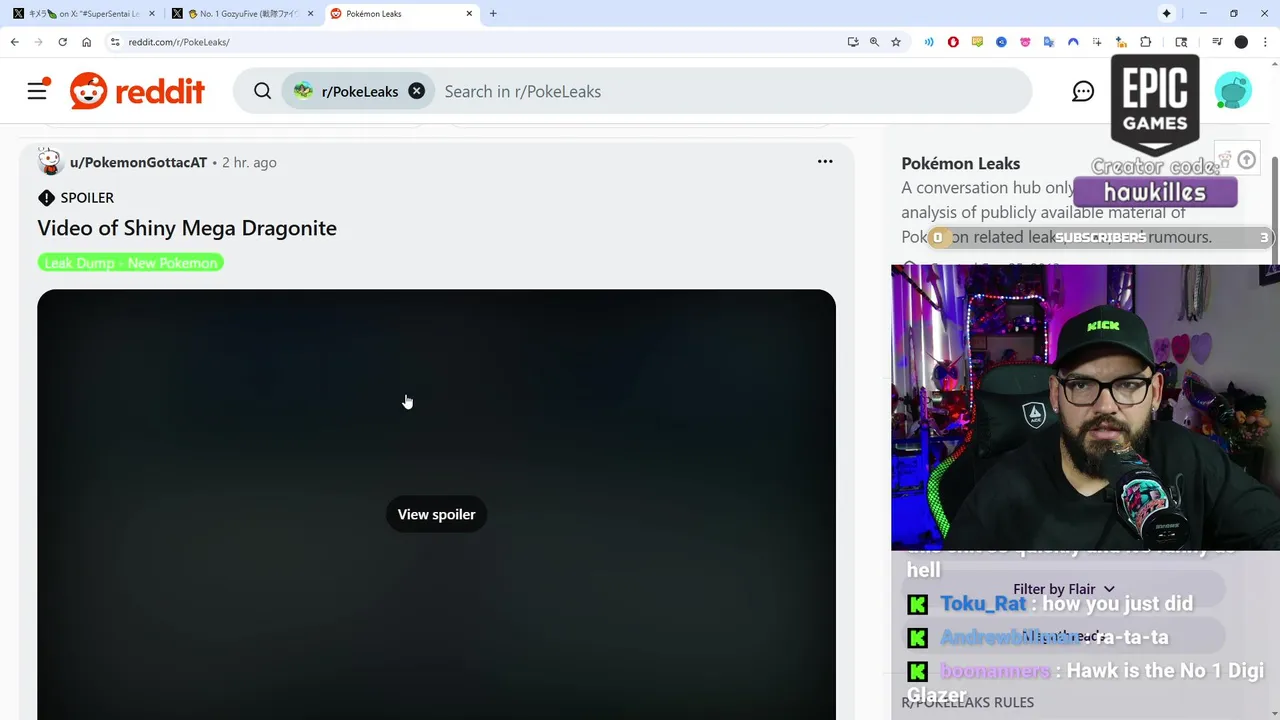Open the browser profile avatar
This screenshot has width=1280, height=720.
(1241, 42)
